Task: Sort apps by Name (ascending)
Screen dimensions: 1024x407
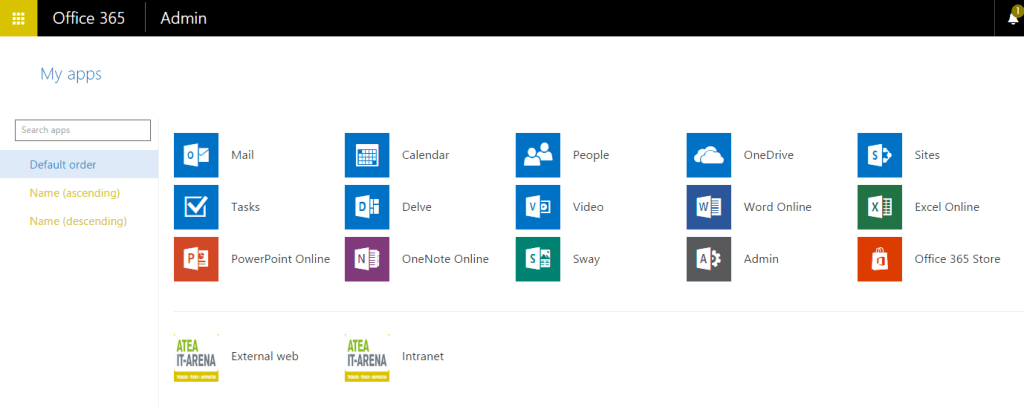Action: tap(75, 192)
